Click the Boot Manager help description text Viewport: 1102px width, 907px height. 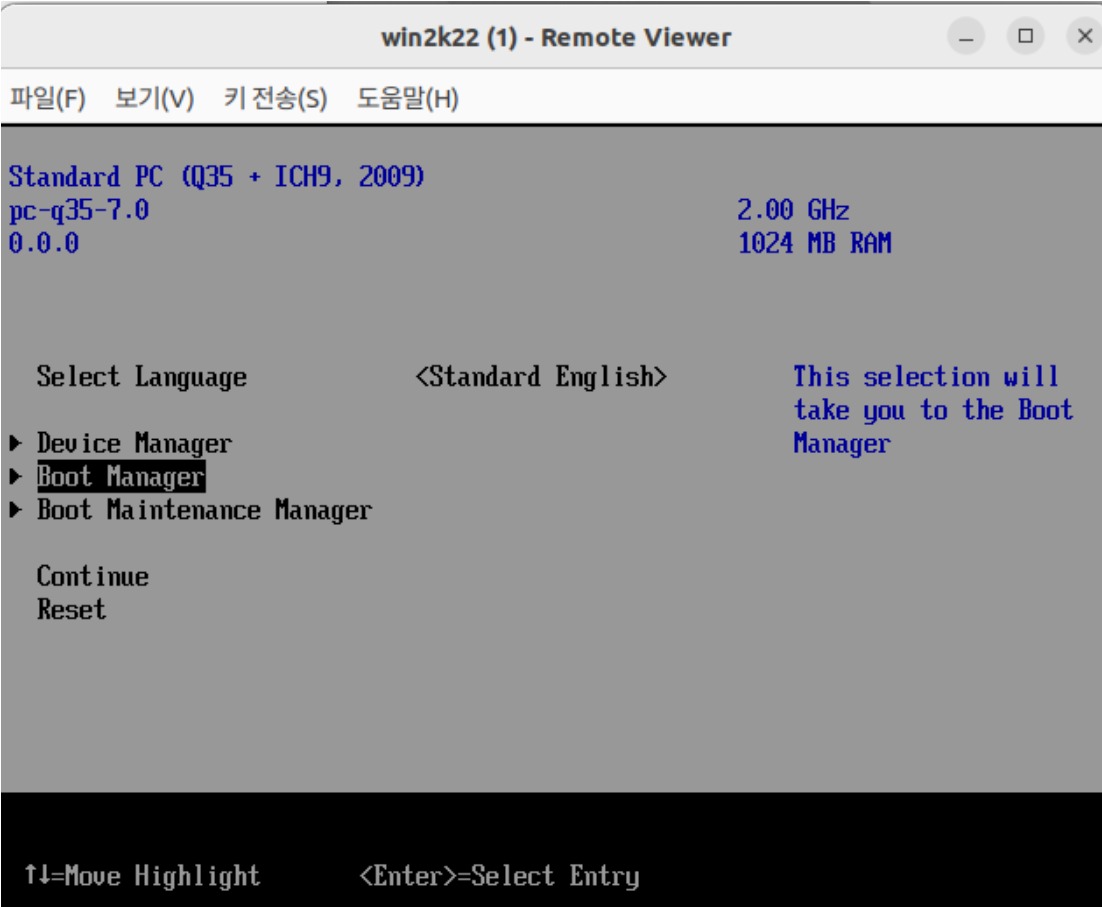pos(933,410)
